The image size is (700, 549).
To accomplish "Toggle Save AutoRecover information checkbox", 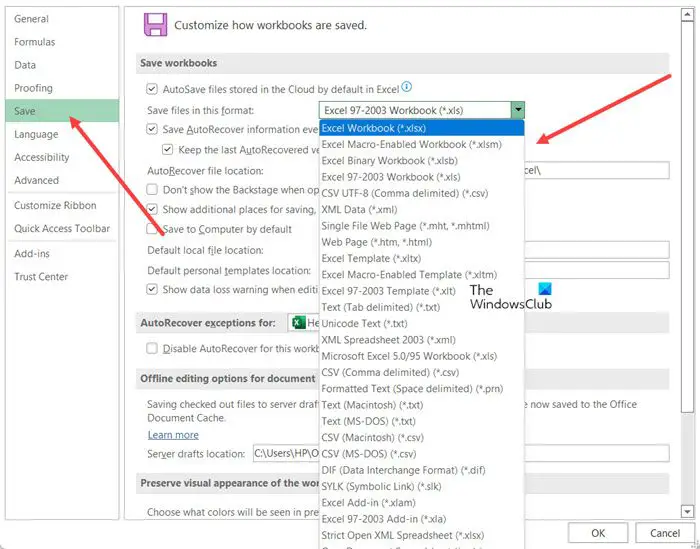I will [x=152, y=129].
